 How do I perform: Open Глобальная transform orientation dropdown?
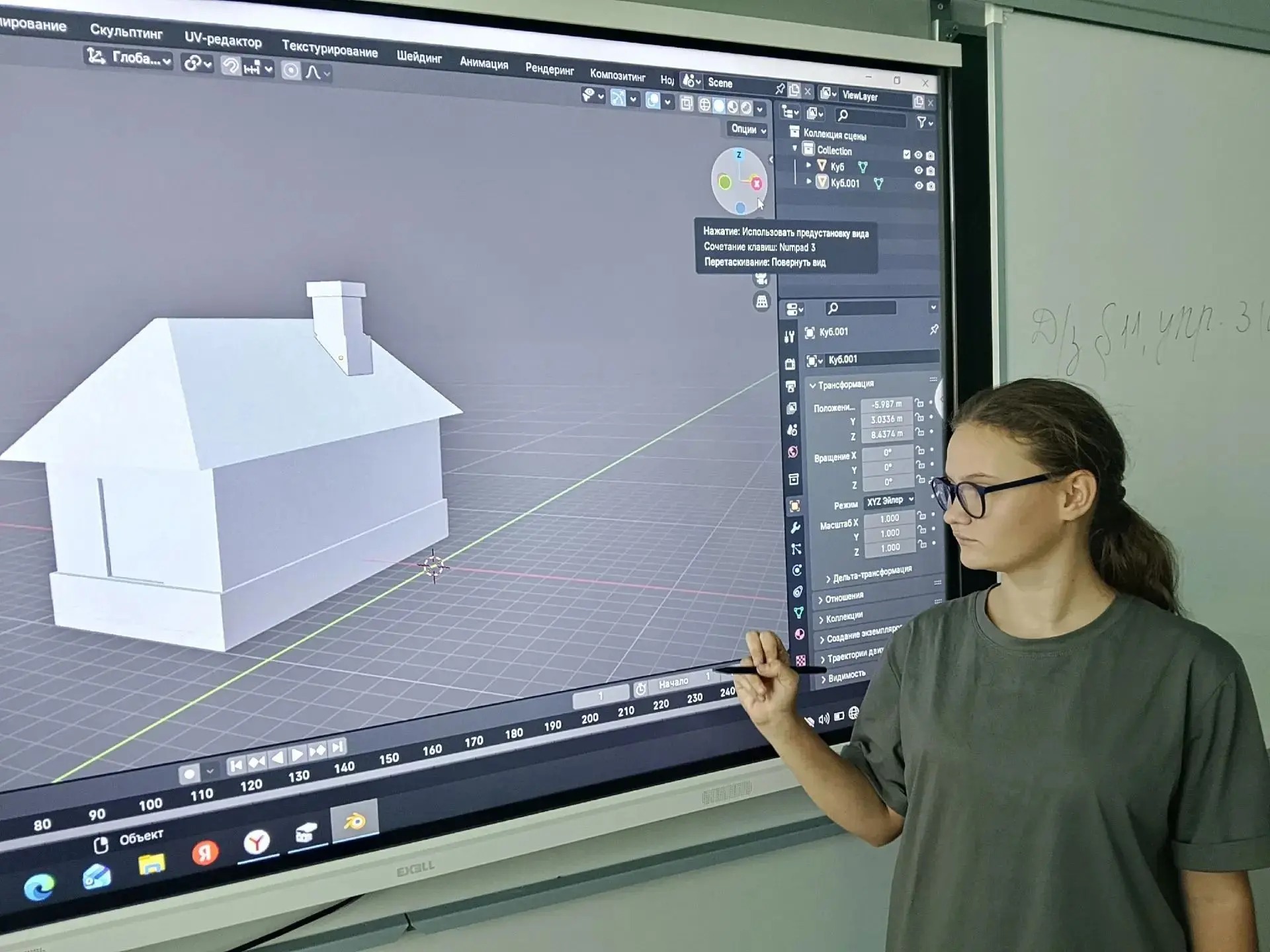[x=128, y=58]
